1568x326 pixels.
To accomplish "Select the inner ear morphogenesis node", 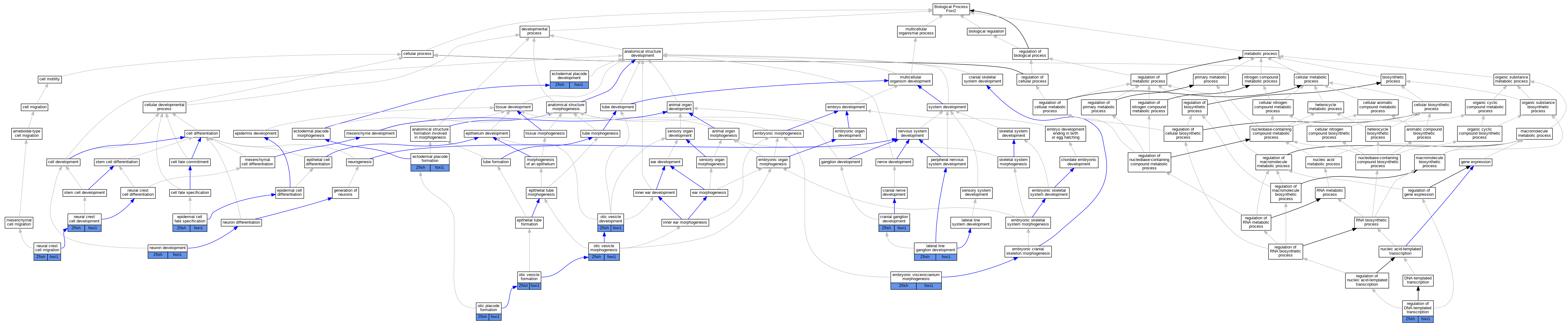I will click(685, 222).
